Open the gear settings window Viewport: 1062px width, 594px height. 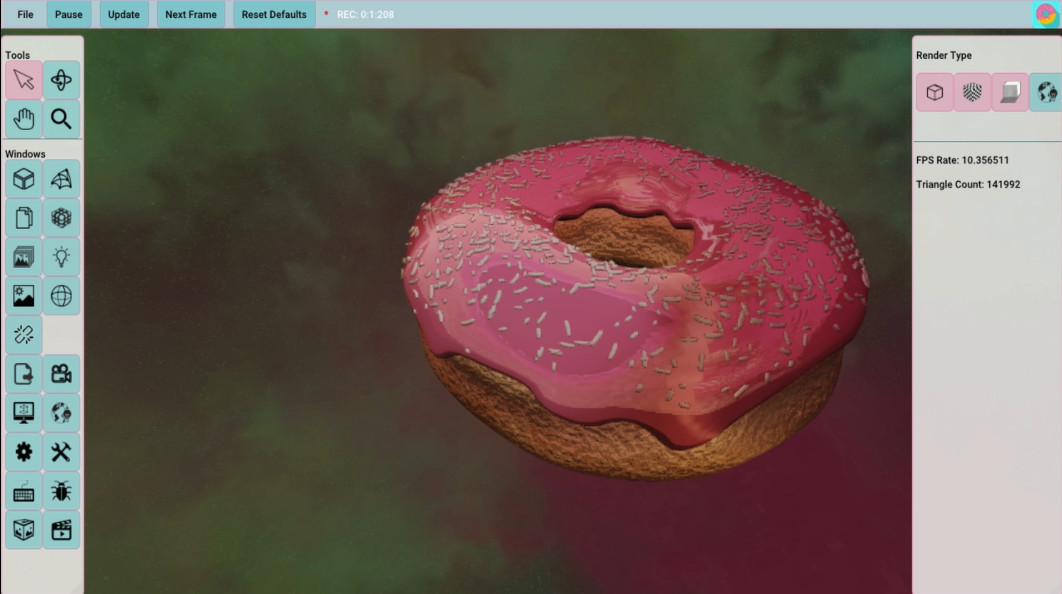(24, 452)
